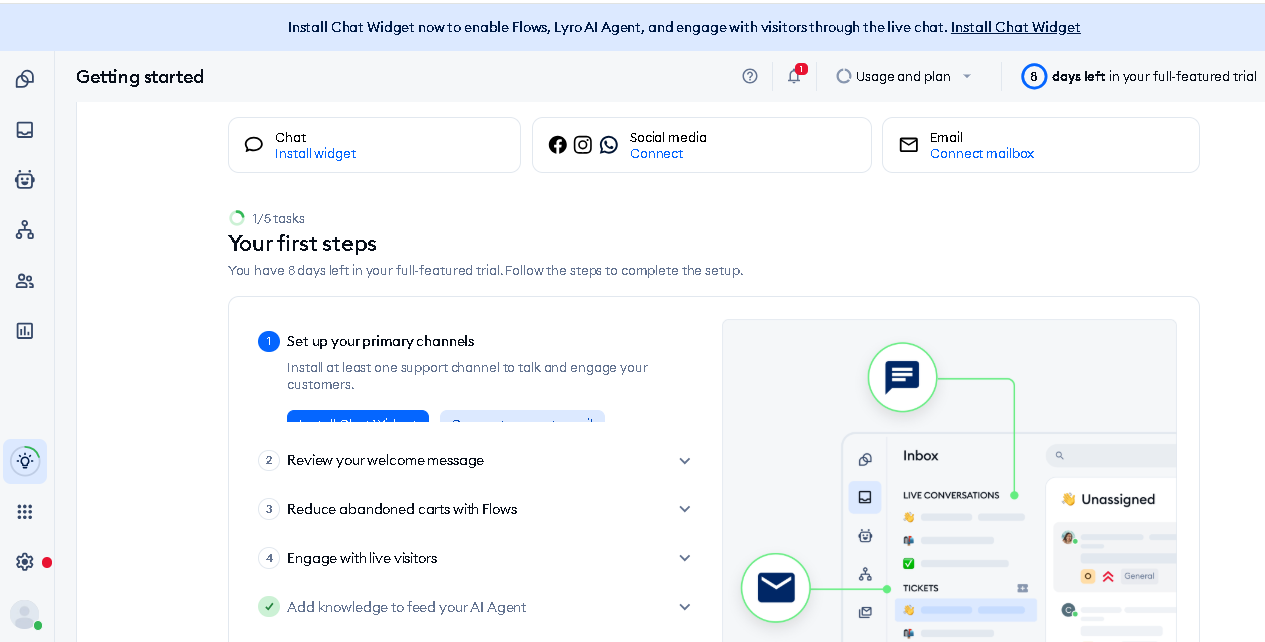The width and height of the screenshot is (1265, 642).
Task: Click the Facebook icon in Social media
Action: [558, 144]
